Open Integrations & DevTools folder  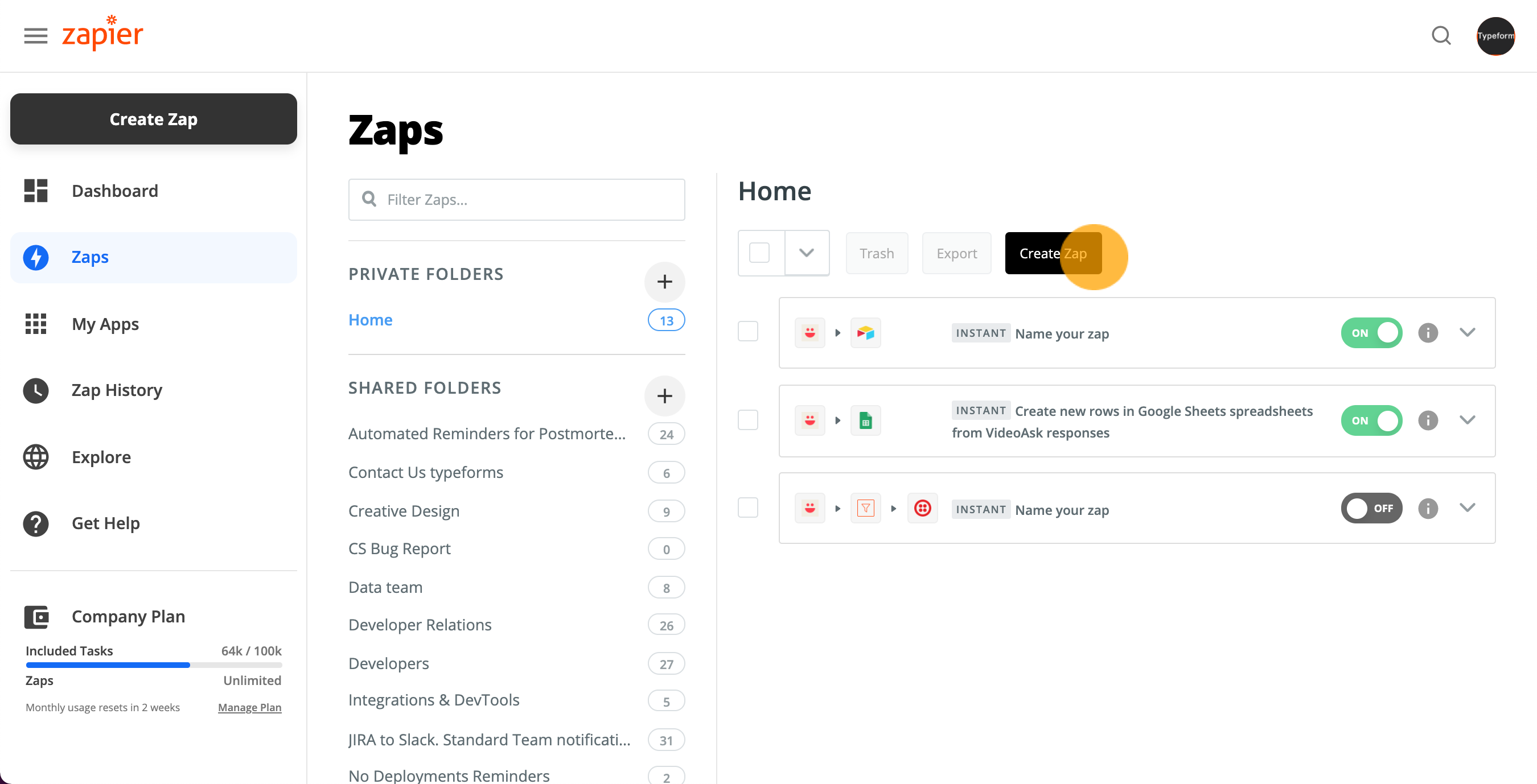click(434, 700)
